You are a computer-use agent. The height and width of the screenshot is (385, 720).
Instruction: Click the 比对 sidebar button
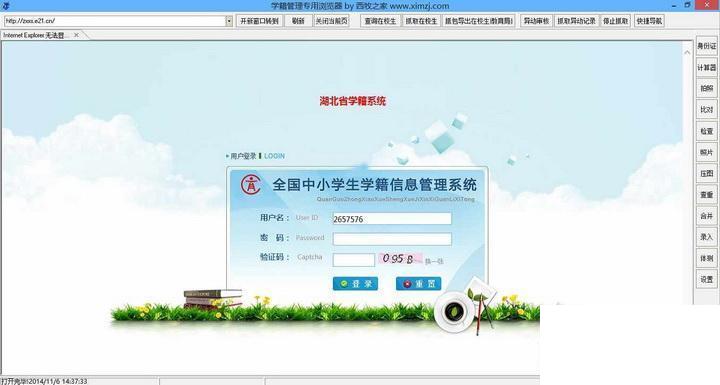(706, 110)
